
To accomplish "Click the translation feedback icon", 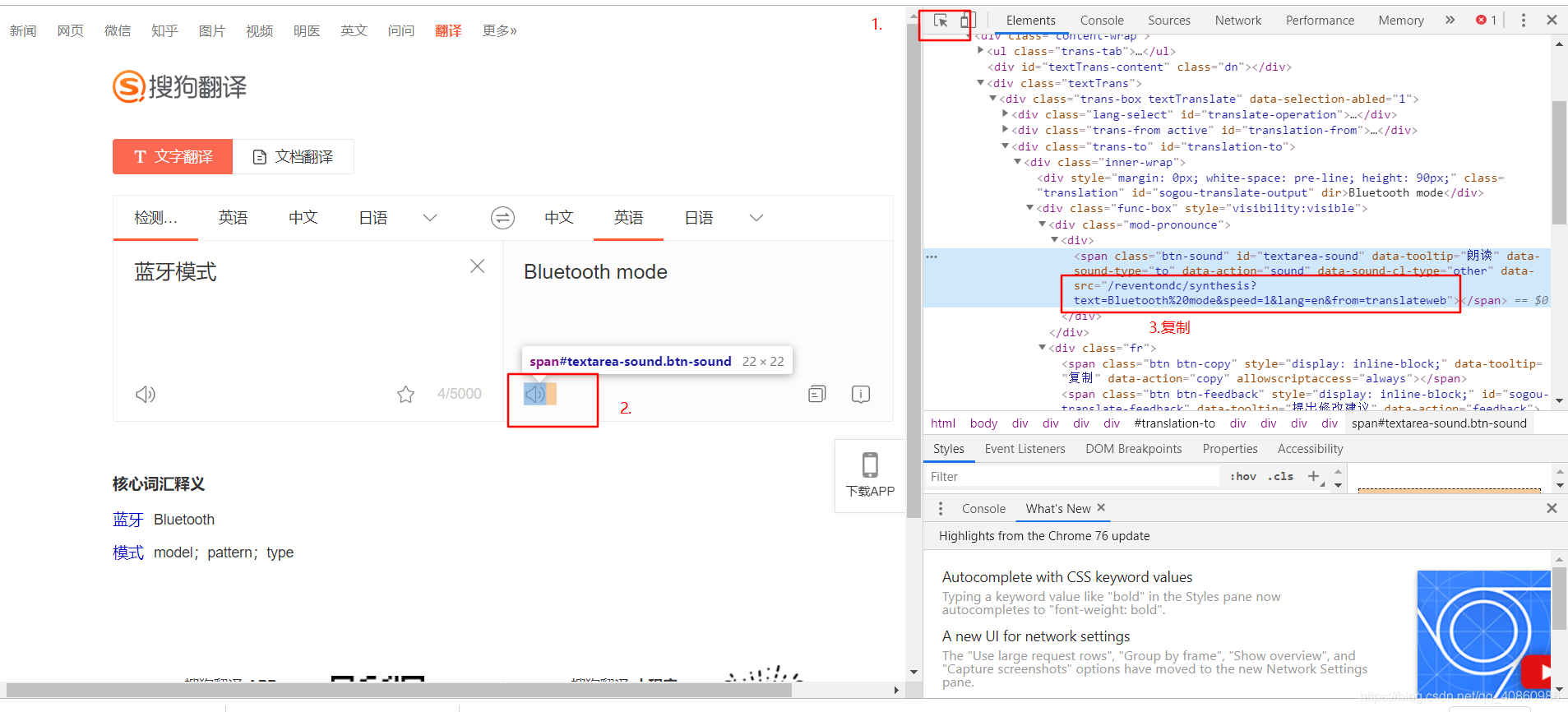I will click(x=861, y=394).
